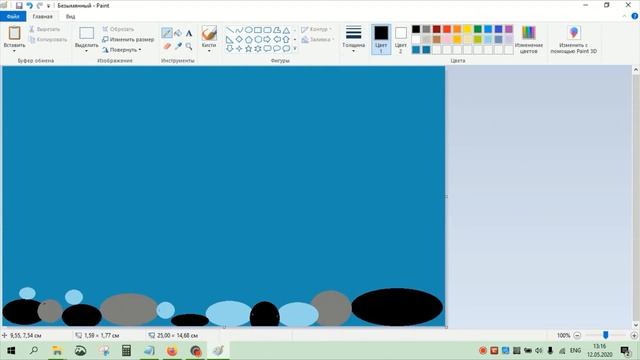Viewport: 640px width, 360px height.
Task: Open Calculator from the taskbar
Action: [126, 351]
